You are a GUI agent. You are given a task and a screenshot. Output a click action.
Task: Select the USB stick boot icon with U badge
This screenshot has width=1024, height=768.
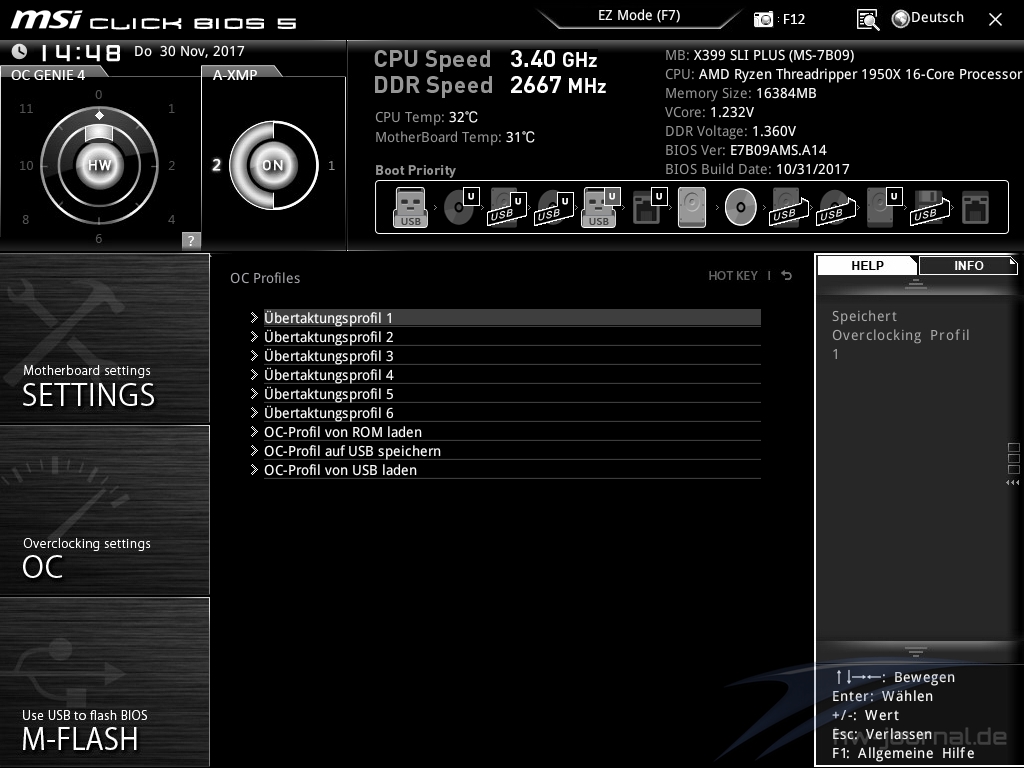coord(601,208)
